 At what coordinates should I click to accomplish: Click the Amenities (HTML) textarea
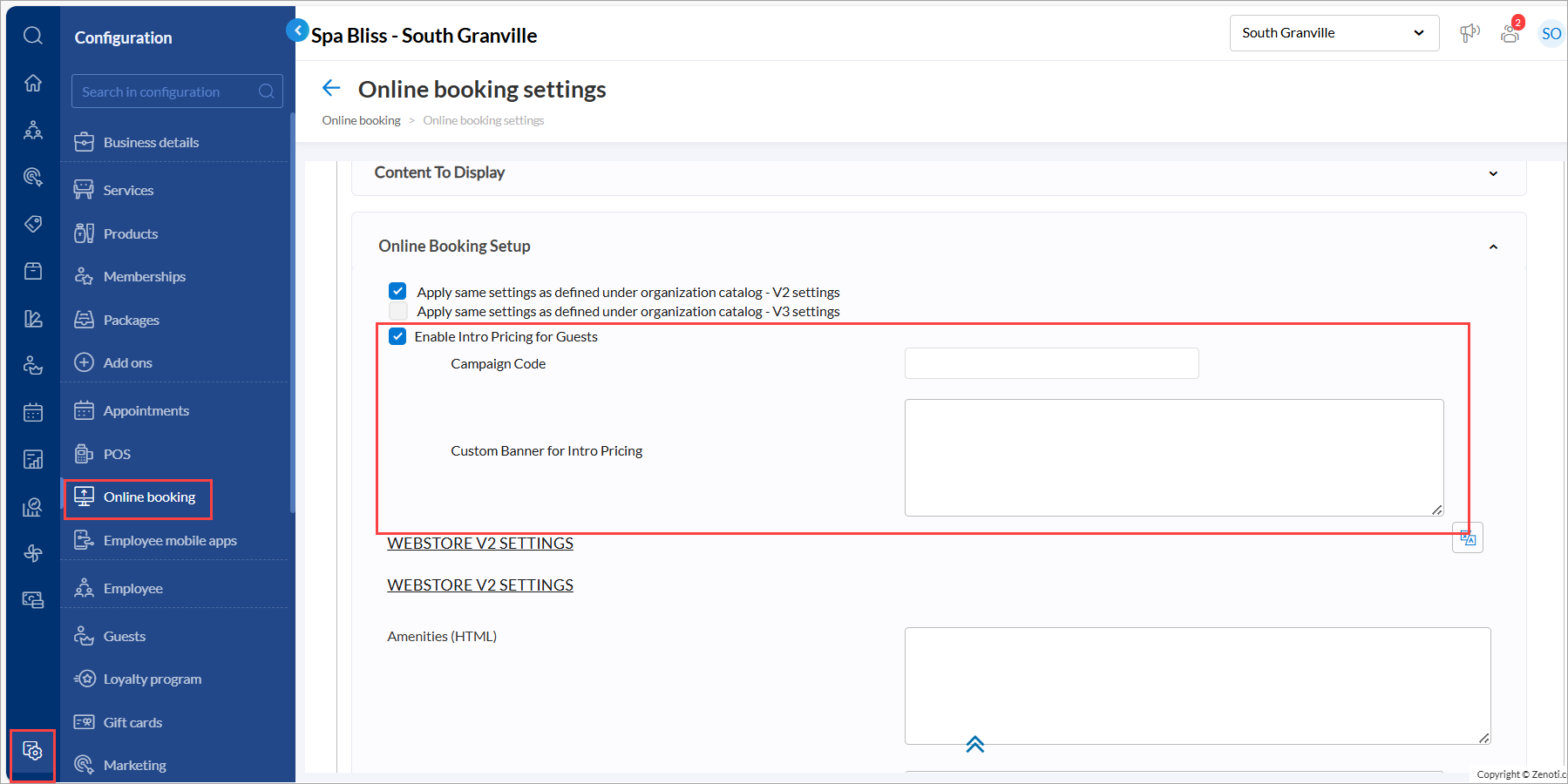pyautogui.click(x=1198, y=686)
